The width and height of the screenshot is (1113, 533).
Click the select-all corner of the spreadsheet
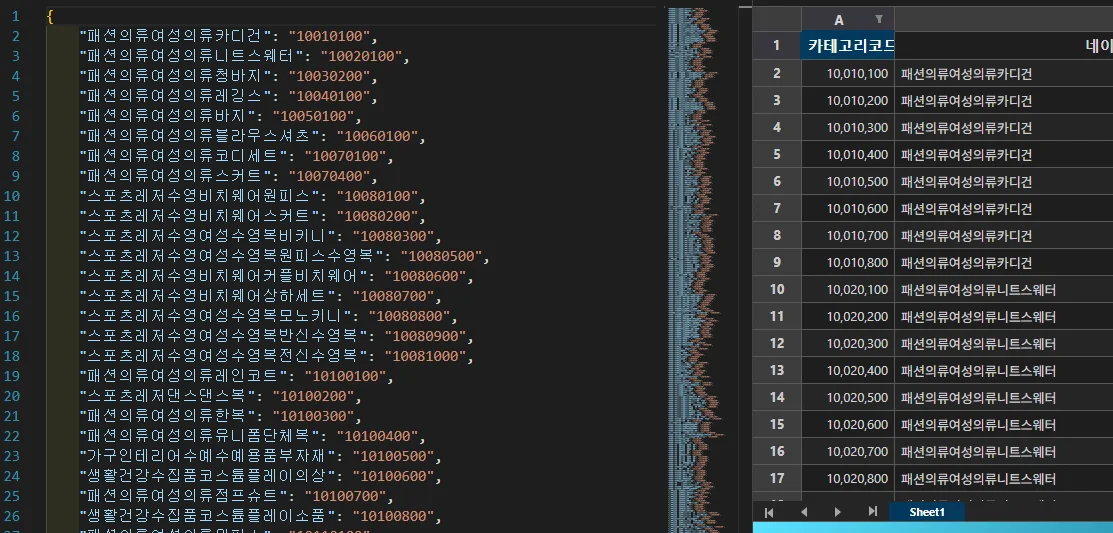(777, 19)
